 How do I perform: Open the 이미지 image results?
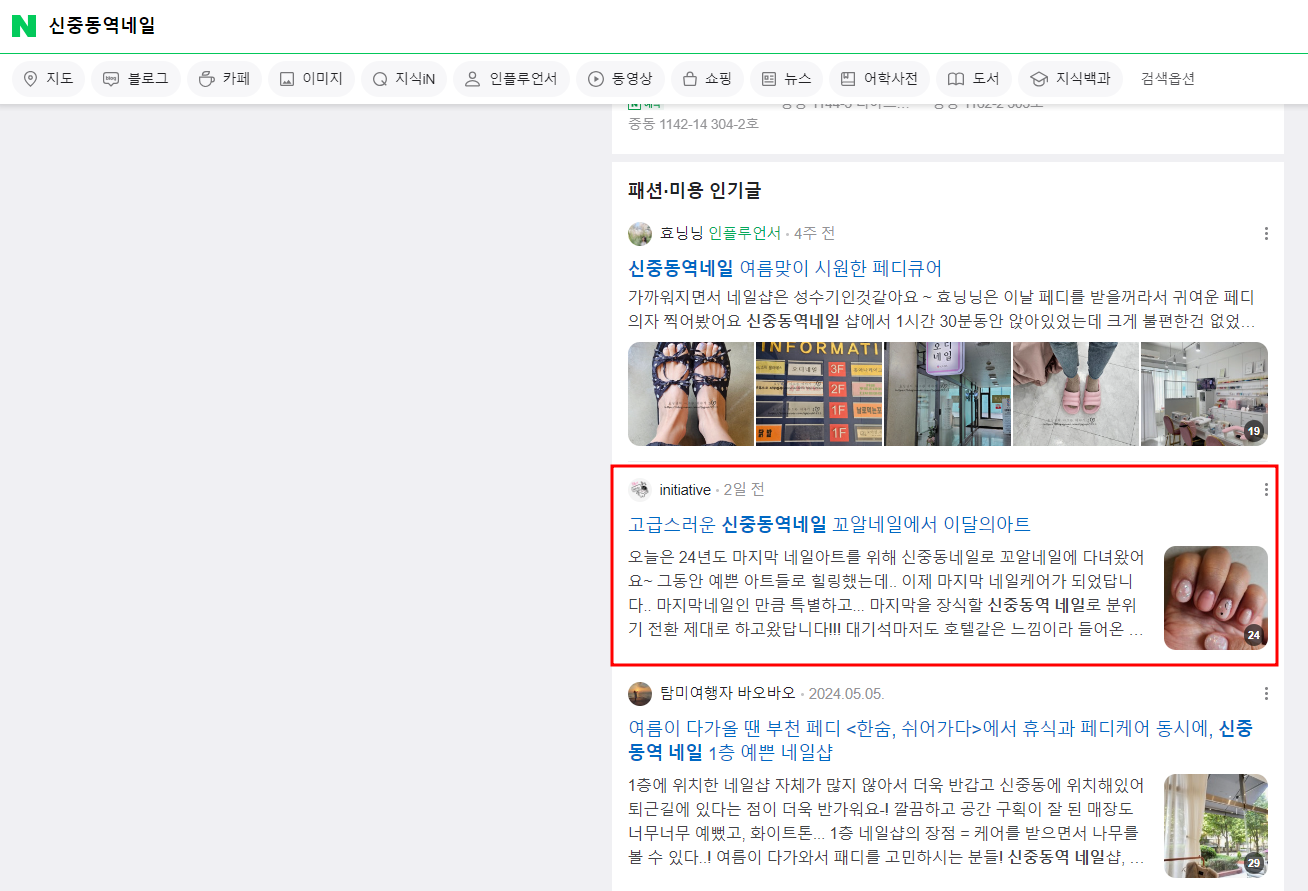pyautogui.click(x=311, y=78)
